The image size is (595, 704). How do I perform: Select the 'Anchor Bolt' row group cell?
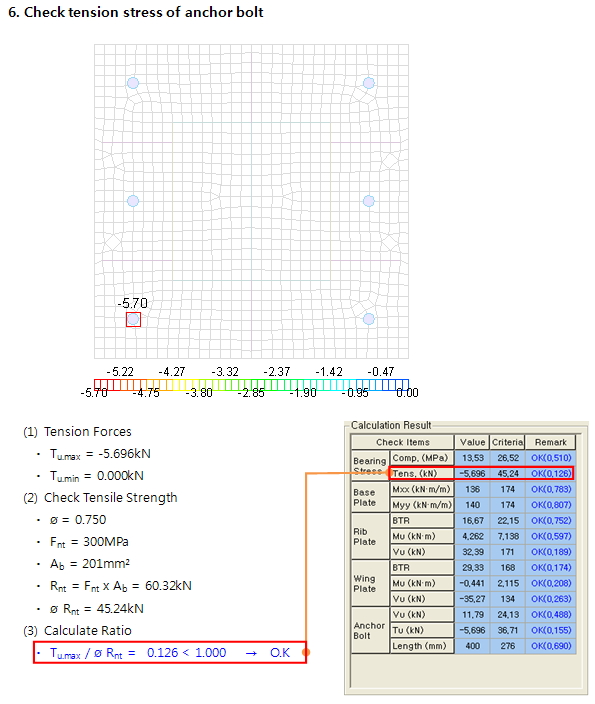(370, 630)
